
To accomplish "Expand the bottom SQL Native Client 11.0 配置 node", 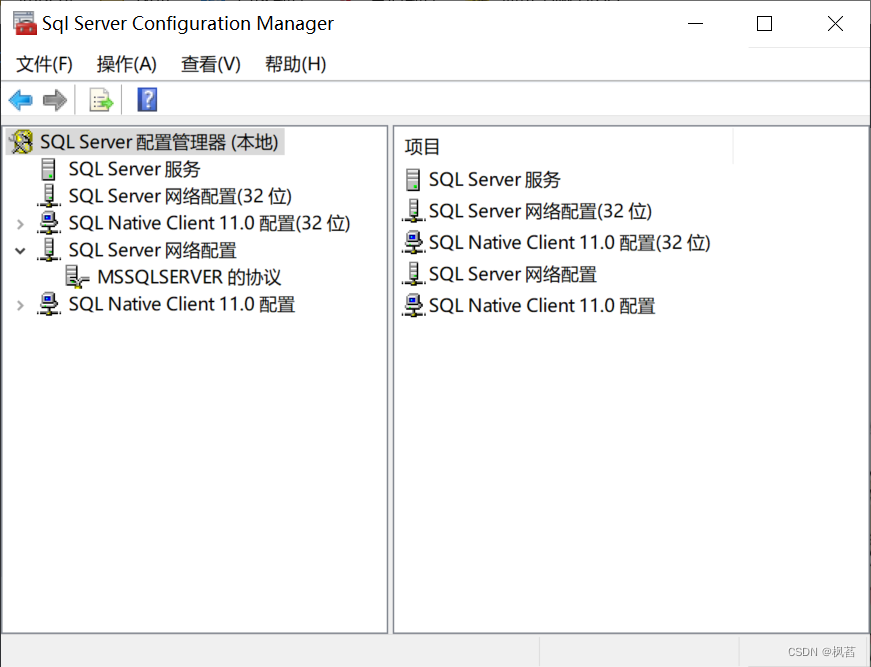I will 20,305.
